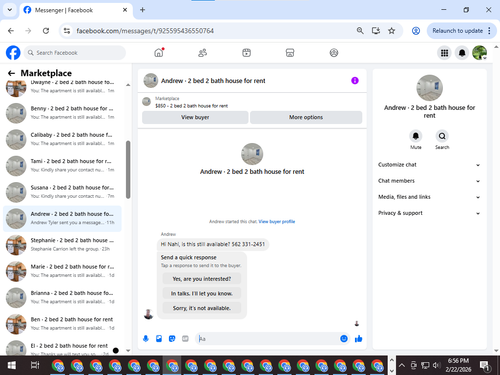
Task: Open the Calibaby conversation
Action: [x=62, y=139]
